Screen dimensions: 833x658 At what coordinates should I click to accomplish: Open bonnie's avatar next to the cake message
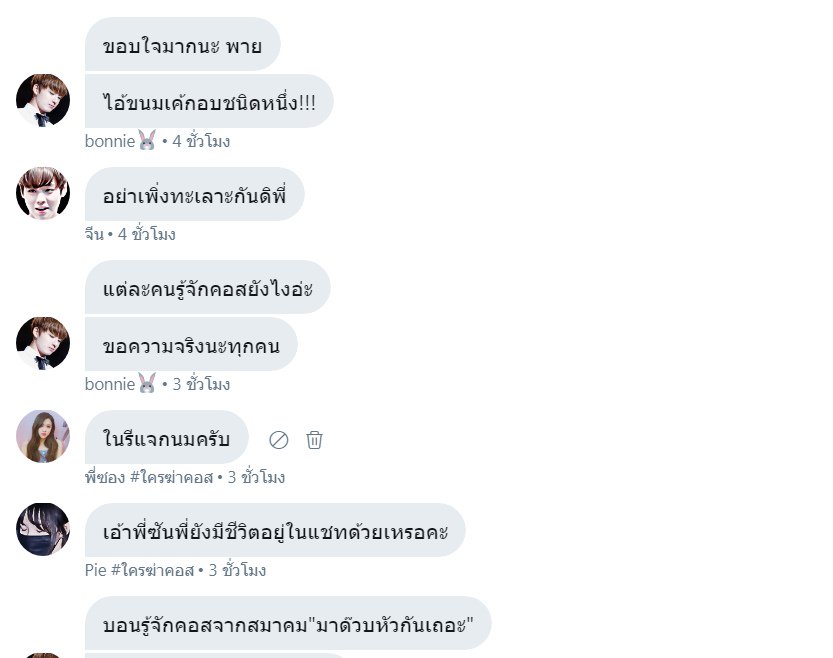coord(43,100)
